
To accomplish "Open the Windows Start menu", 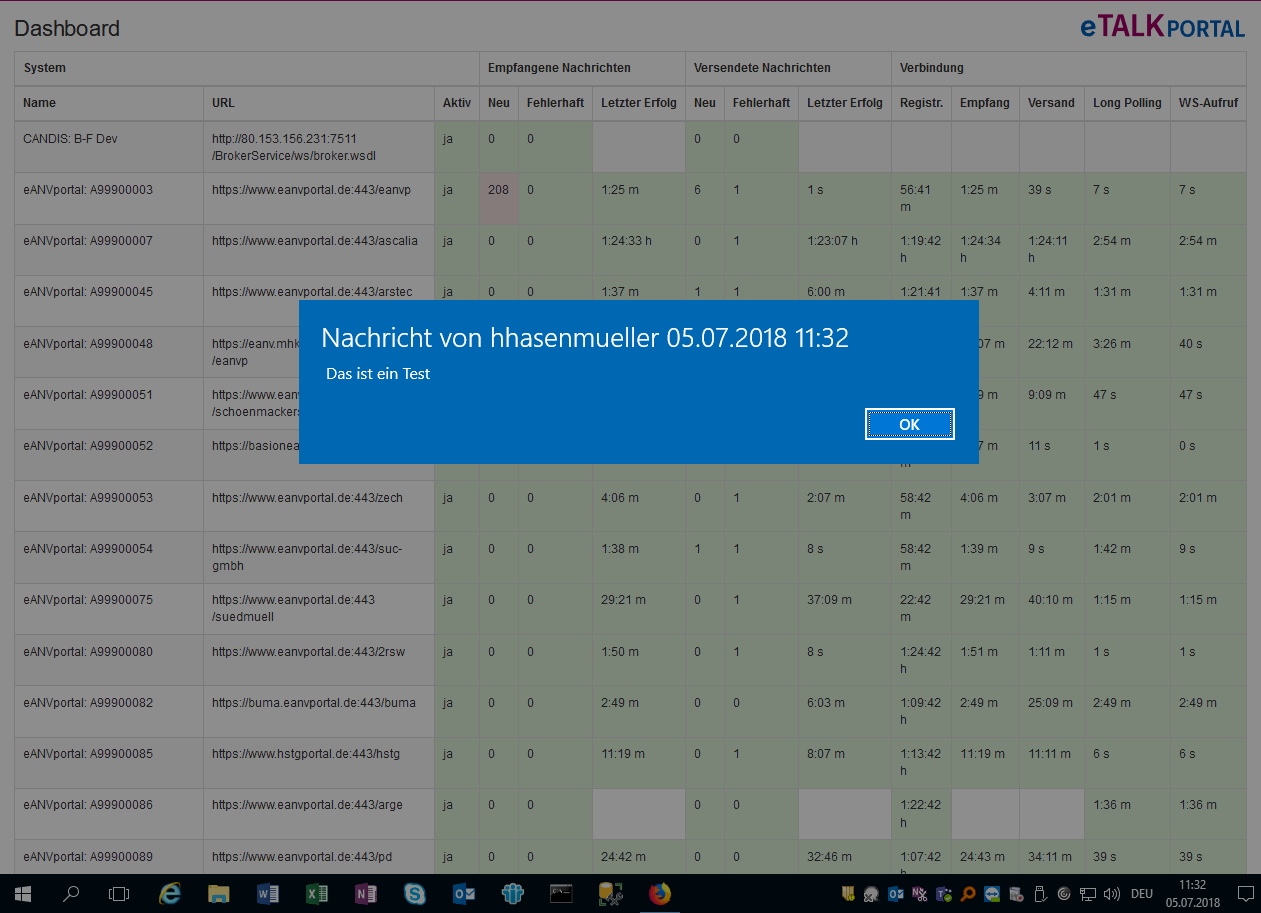I will click(x=22, y=894).
